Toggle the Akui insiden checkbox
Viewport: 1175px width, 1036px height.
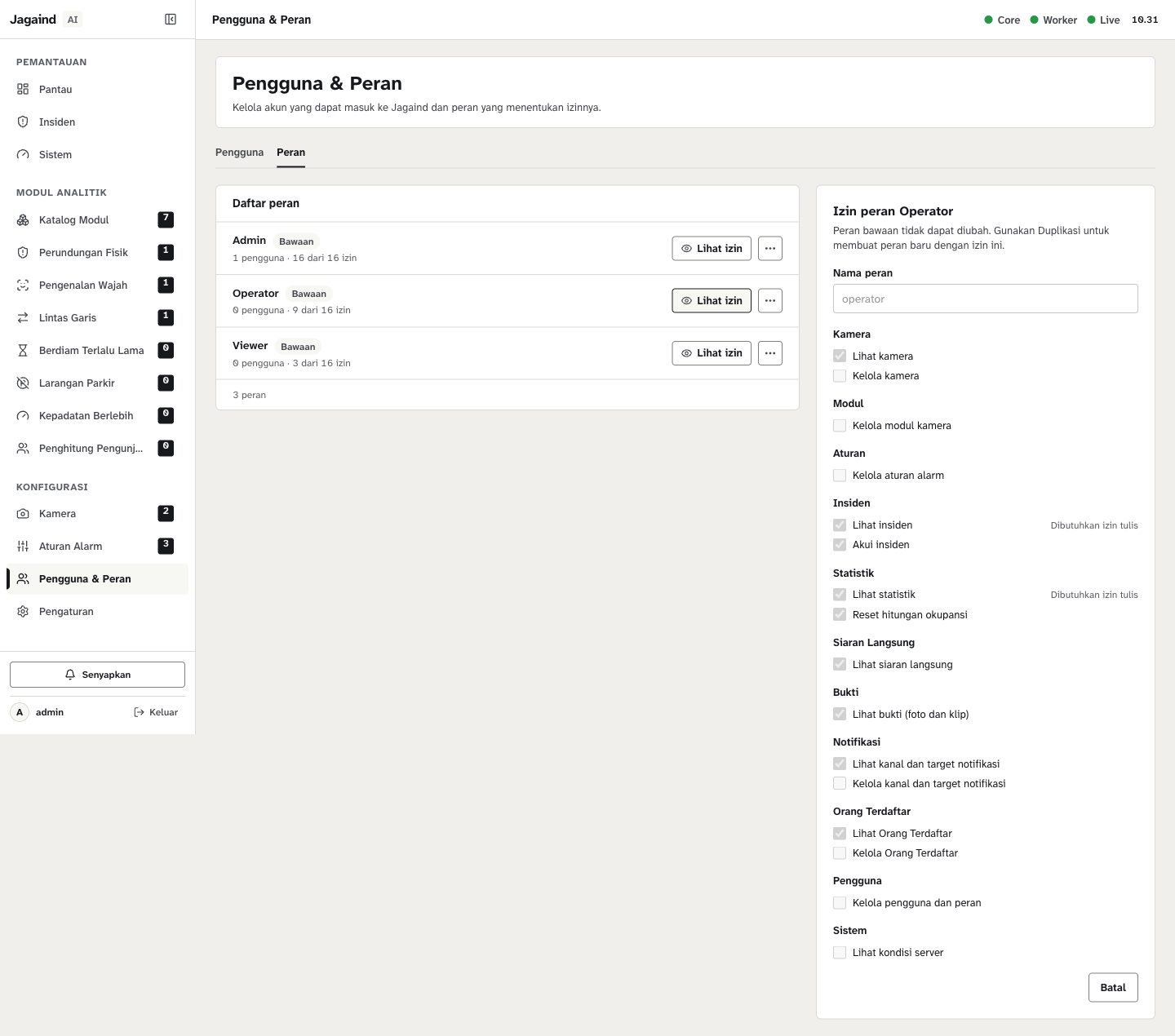840,544
